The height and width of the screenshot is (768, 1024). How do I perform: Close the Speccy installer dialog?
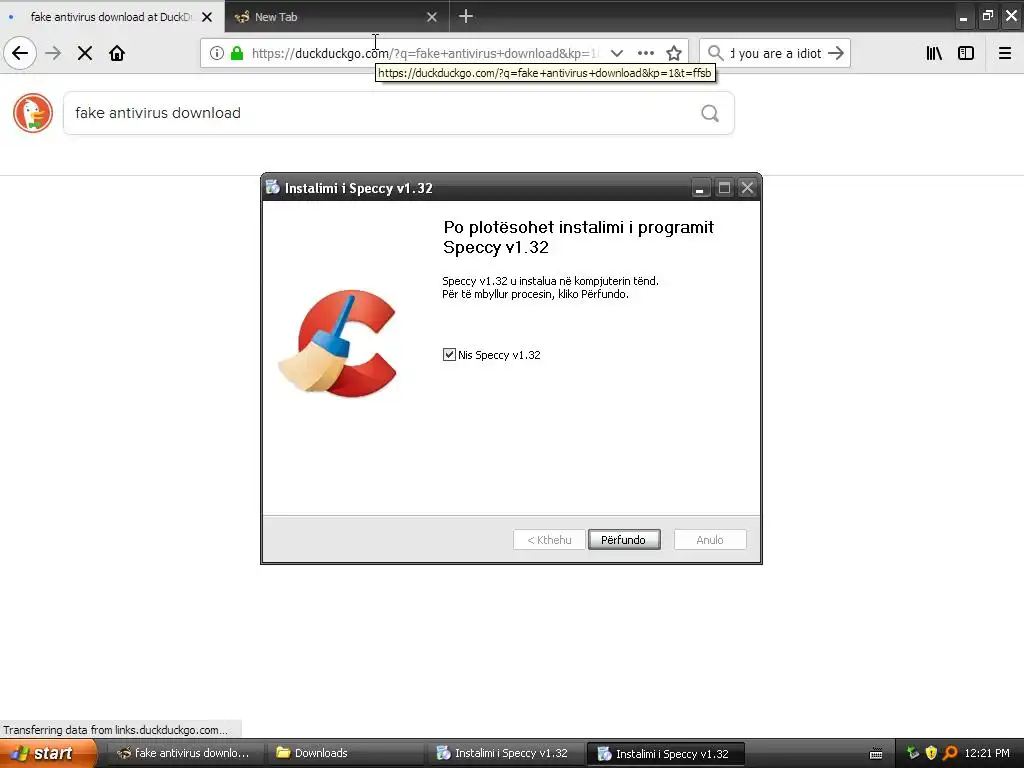tap(748, 188)
